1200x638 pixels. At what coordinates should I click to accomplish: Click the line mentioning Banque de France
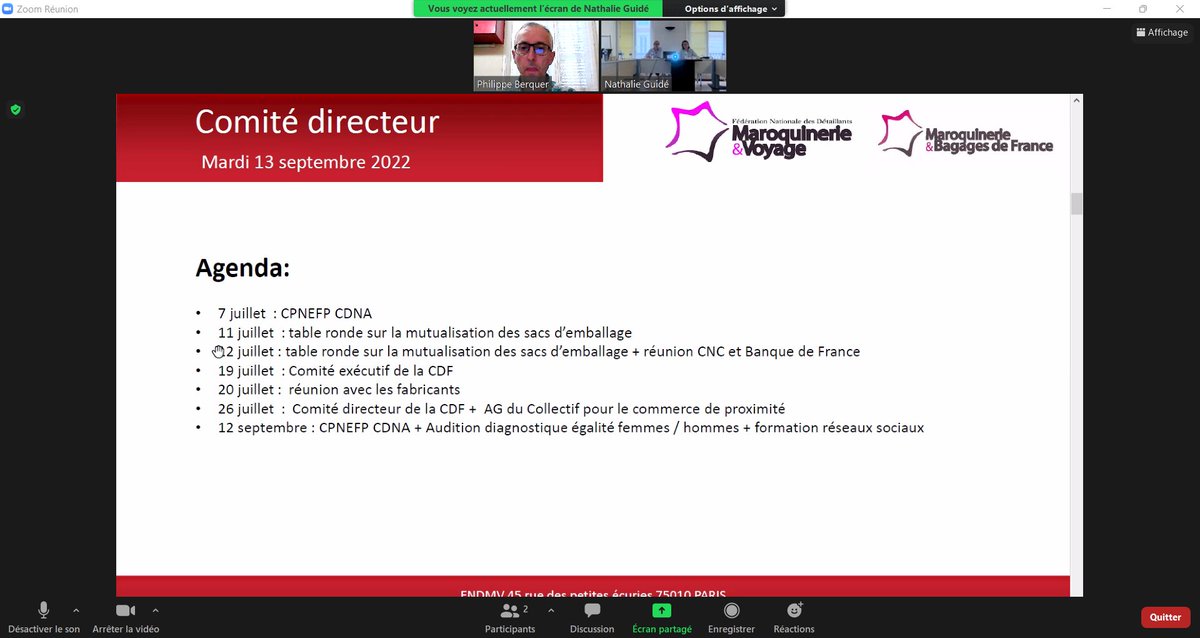coord(539,351)
